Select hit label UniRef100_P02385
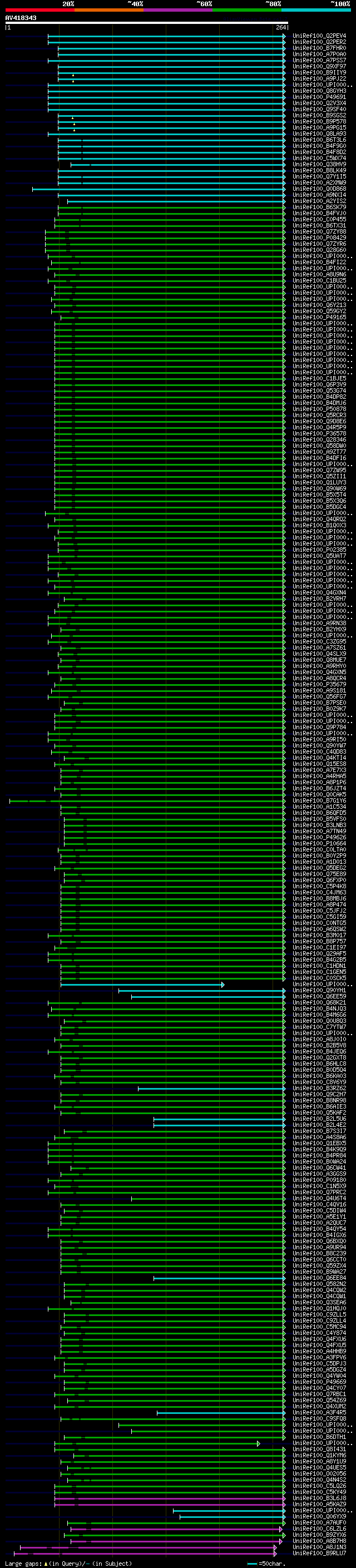This screenshot has height=1568, width=356. pos(319,550)
